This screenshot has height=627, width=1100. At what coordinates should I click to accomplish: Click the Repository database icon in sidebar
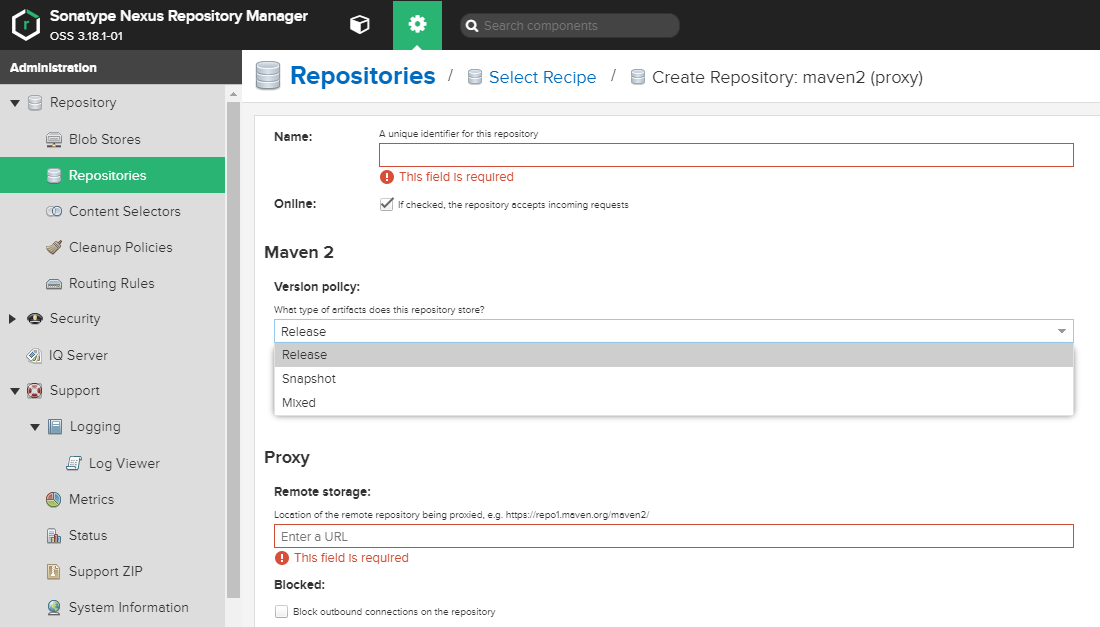coord(35,103)
